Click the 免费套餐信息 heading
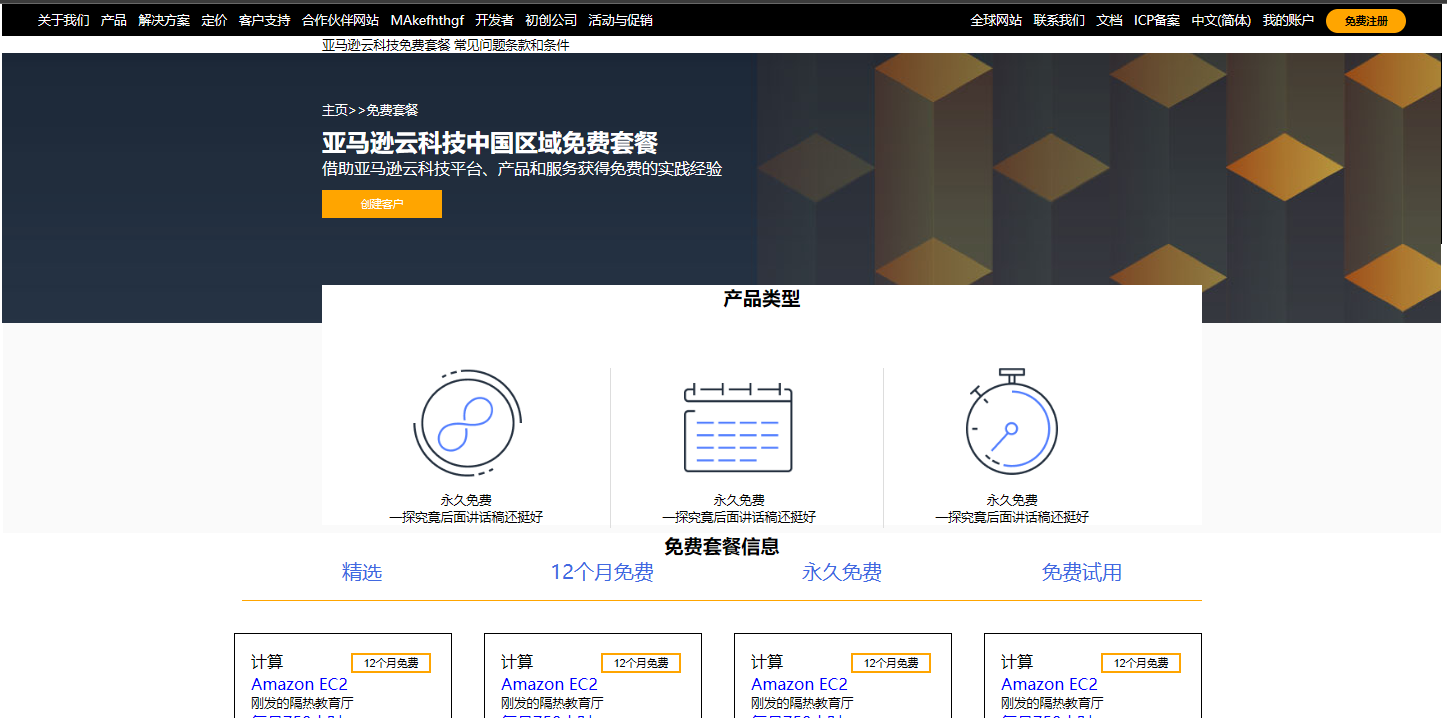The height and width of the screenshot is (718, 1447). click(x=722, y=547)
